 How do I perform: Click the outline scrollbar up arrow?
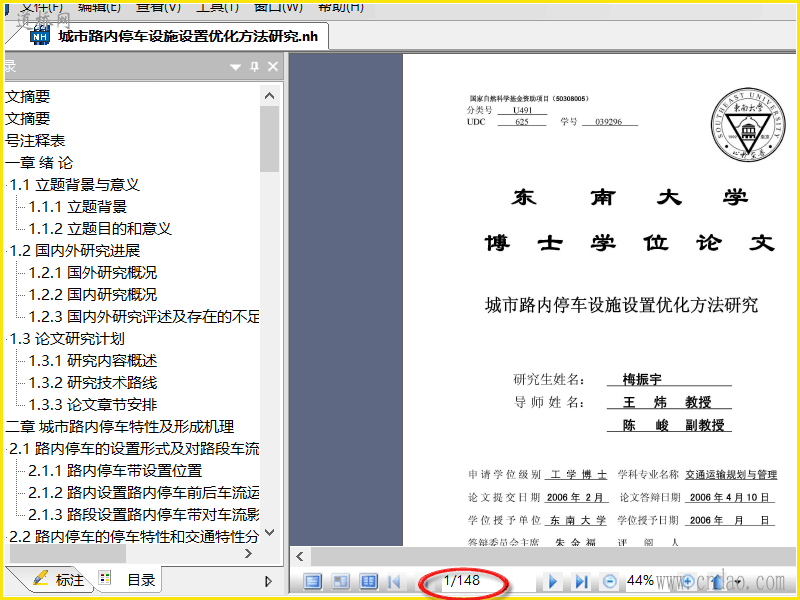(x=269, y=96)
